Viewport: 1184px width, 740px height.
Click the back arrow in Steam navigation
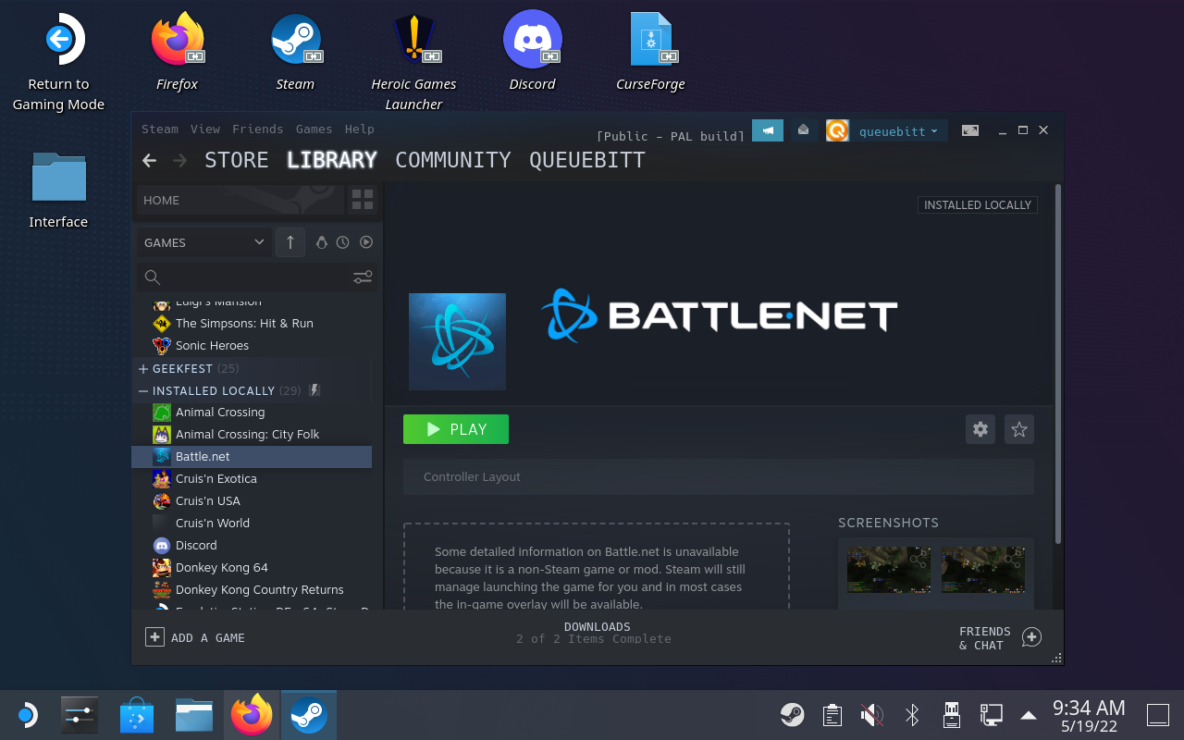click(149, 160)
